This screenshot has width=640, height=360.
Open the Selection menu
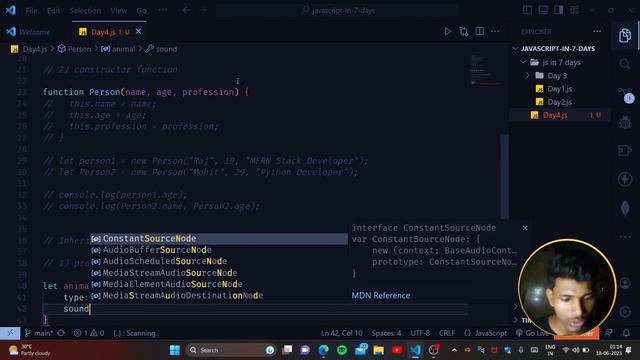point(85,11)
